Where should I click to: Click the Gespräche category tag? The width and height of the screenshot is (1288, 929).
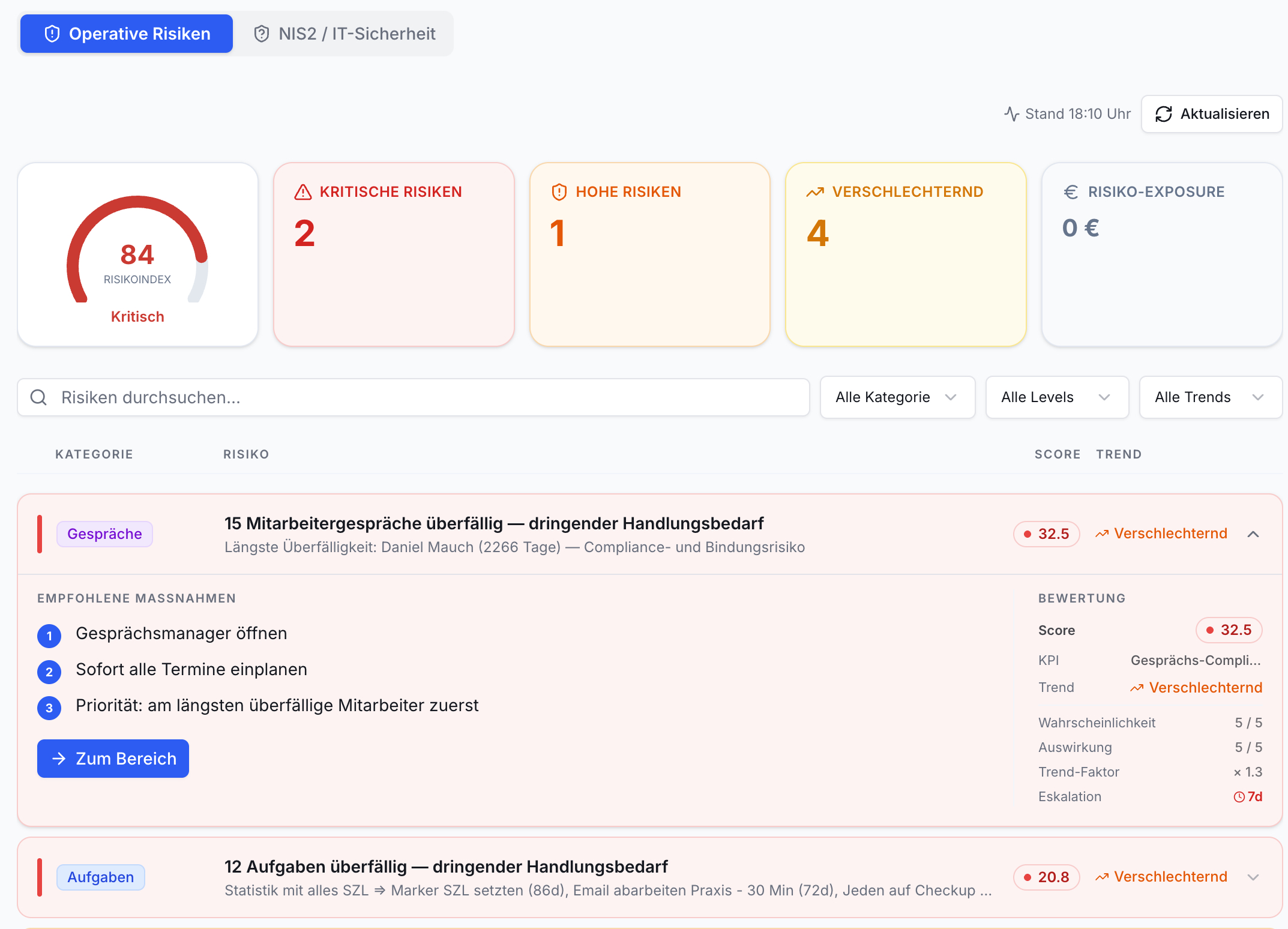(x=104, y=534)
